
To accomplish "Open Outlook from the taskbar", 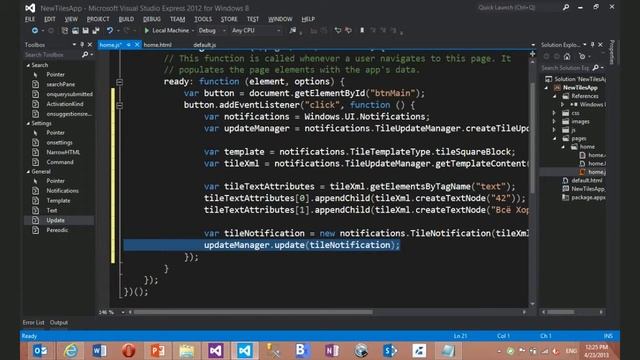I will [40, 351].
